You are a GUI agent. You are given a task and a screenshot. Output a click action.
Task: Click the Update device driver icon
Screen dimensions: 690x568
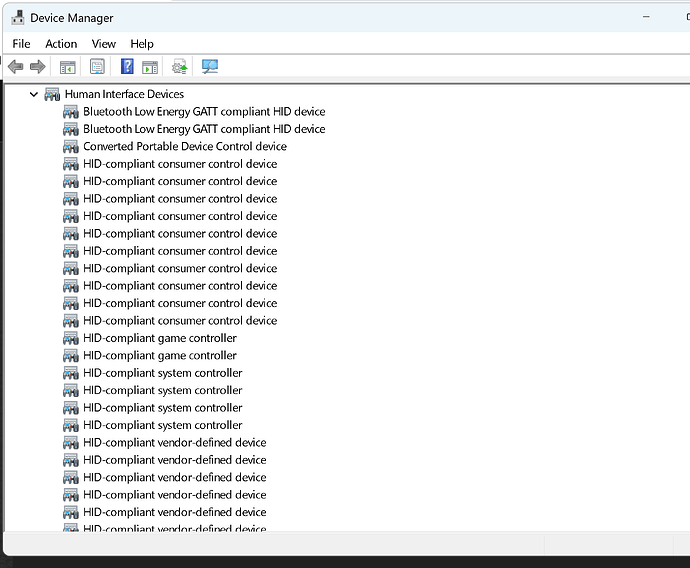coord(180,67)
